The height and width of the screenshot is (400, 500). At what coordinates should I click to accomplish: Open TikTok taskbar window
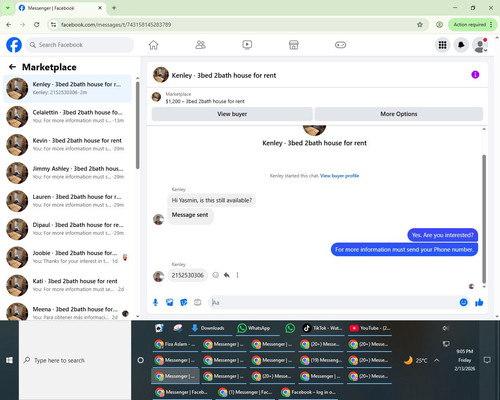[x=322, y=328]
